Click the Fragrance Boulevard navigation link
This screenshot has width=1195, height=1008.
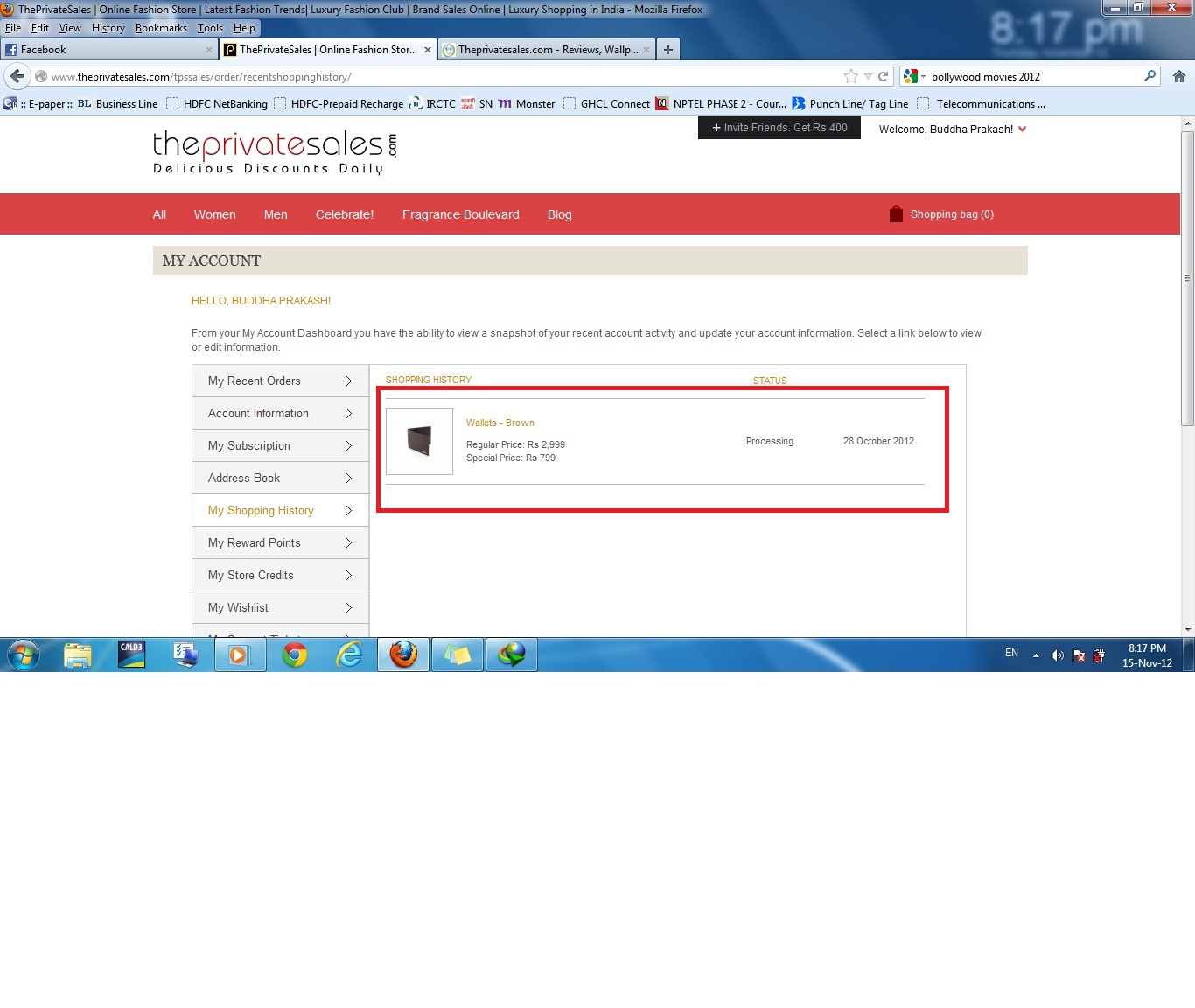[460, 215]
